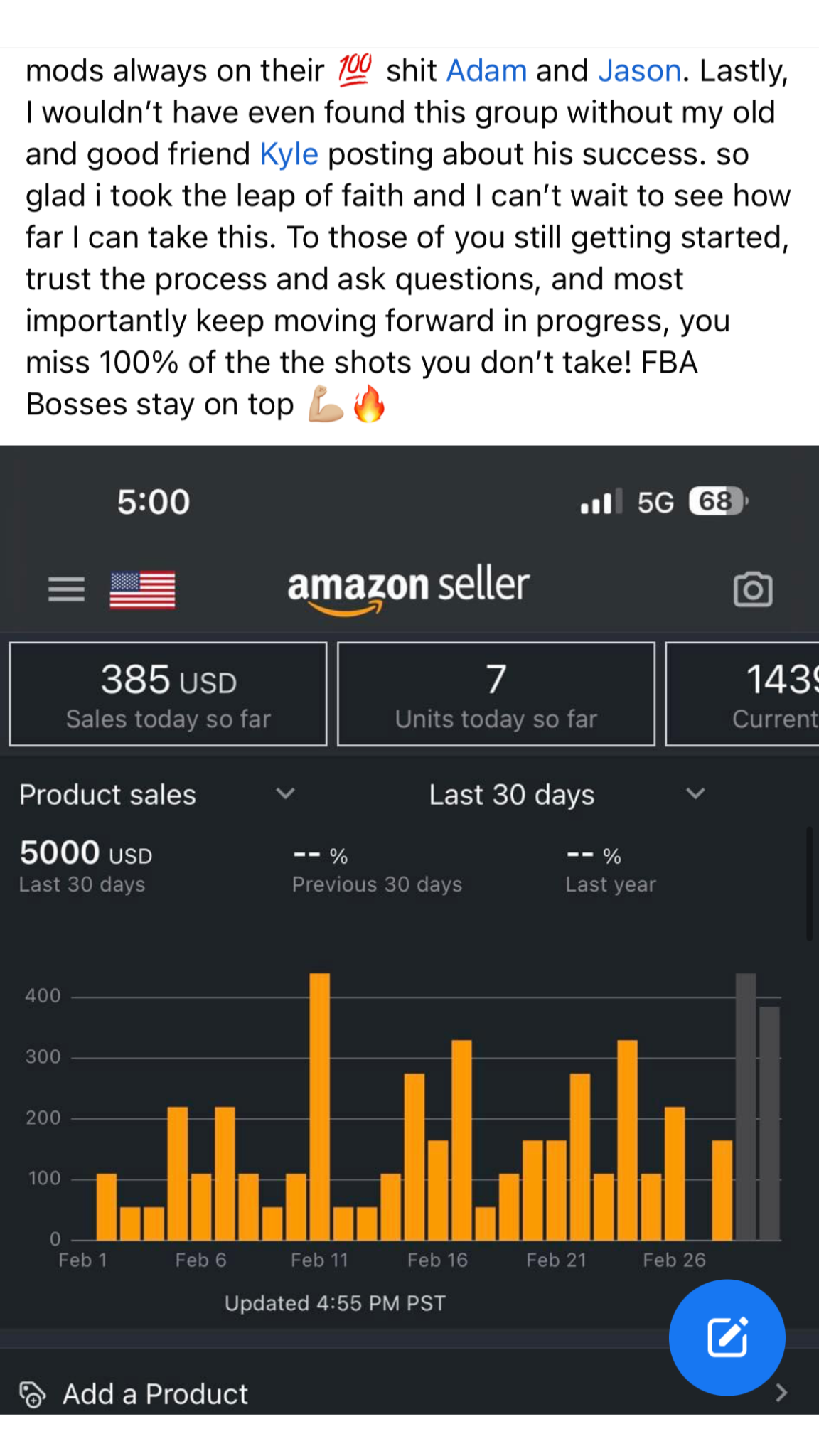This screenshot has width=819, height=1456.
Task: Tap the battery indicator in status bar
Action: click(x=718, y=502)
